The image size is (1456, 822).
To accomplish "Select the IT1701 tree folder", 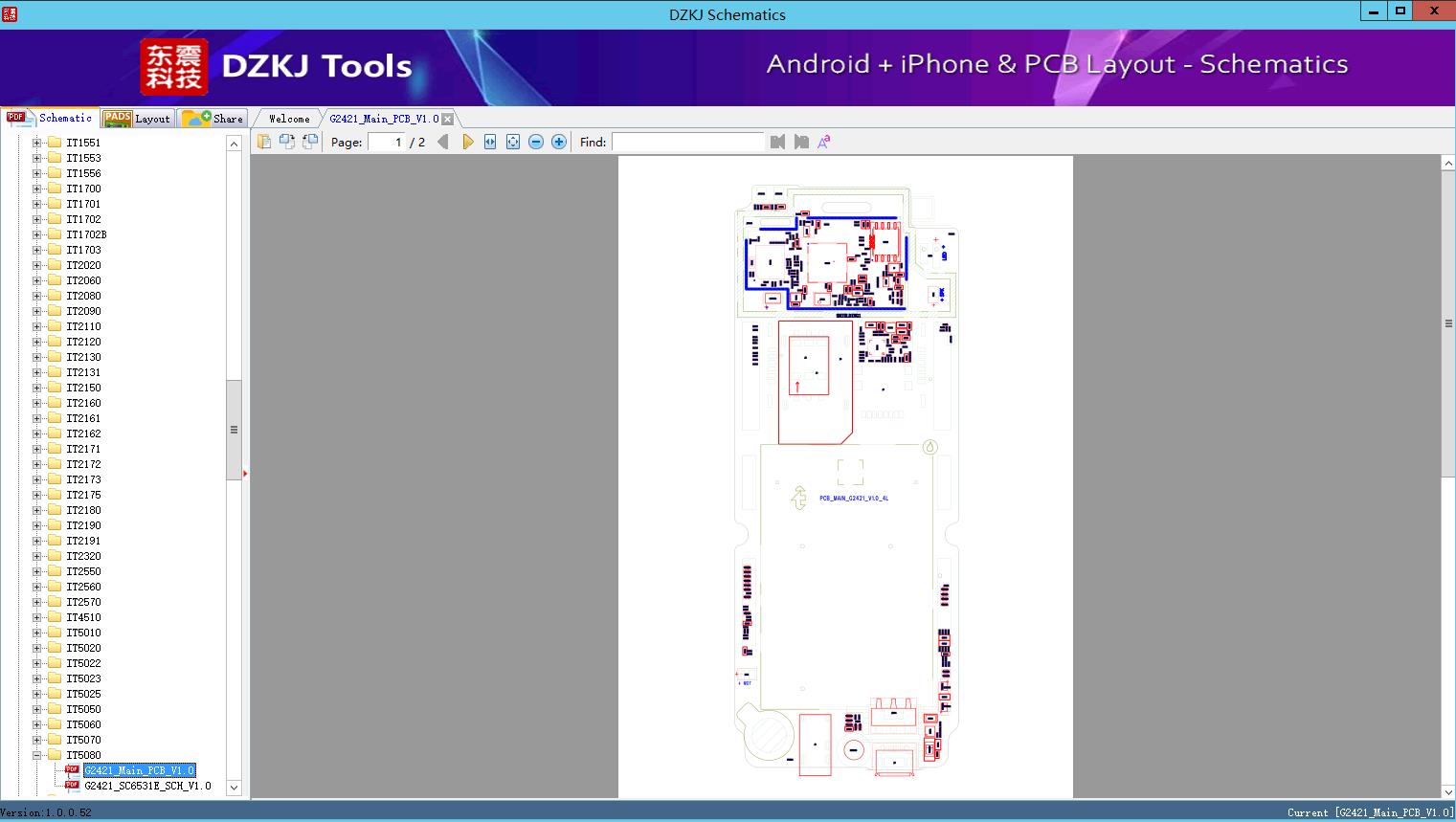I will tap(83, 204).
